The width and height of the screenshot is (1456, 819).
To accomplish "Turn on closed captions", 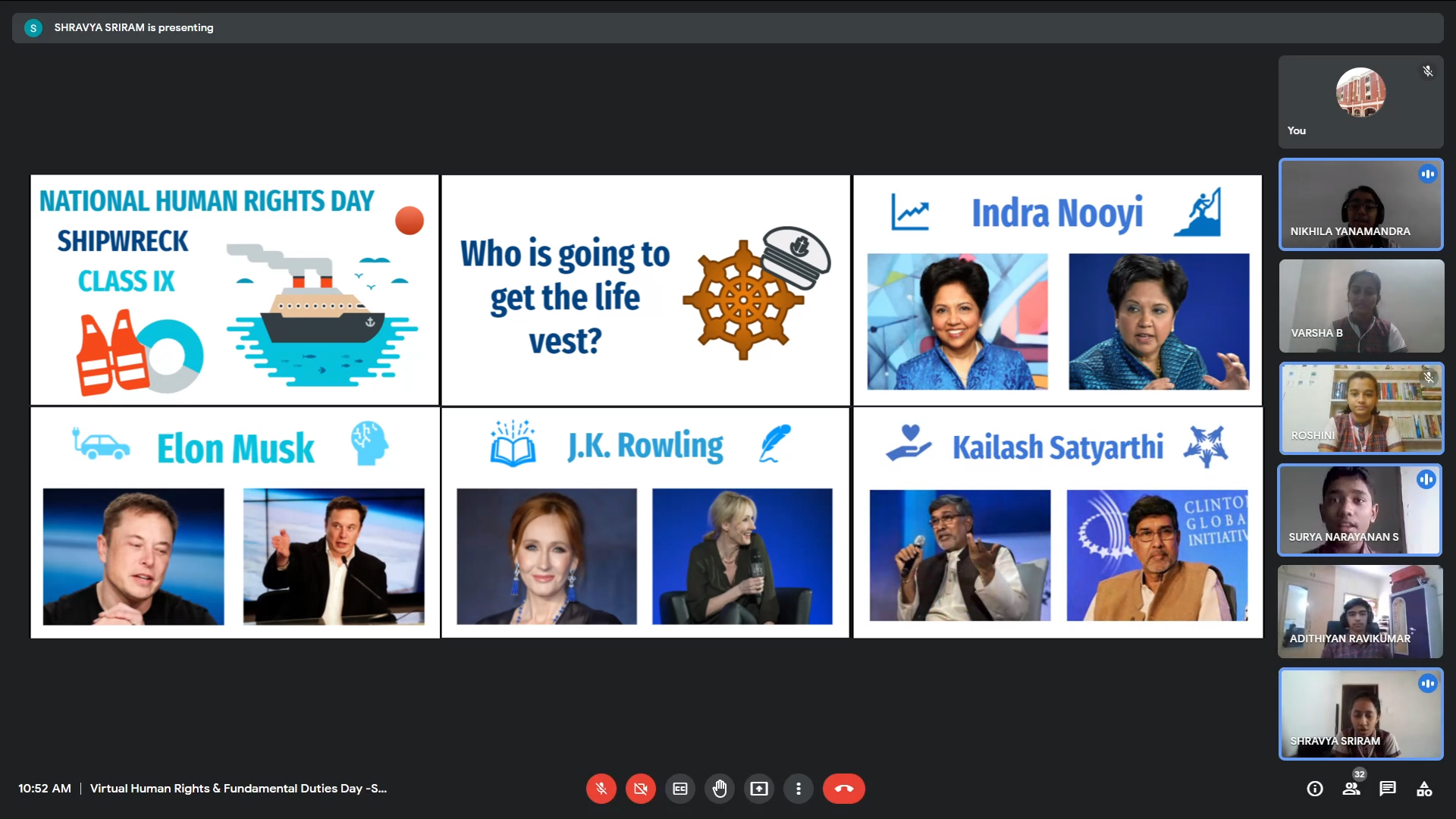I will pyautogui.click(x=680, y=789).
